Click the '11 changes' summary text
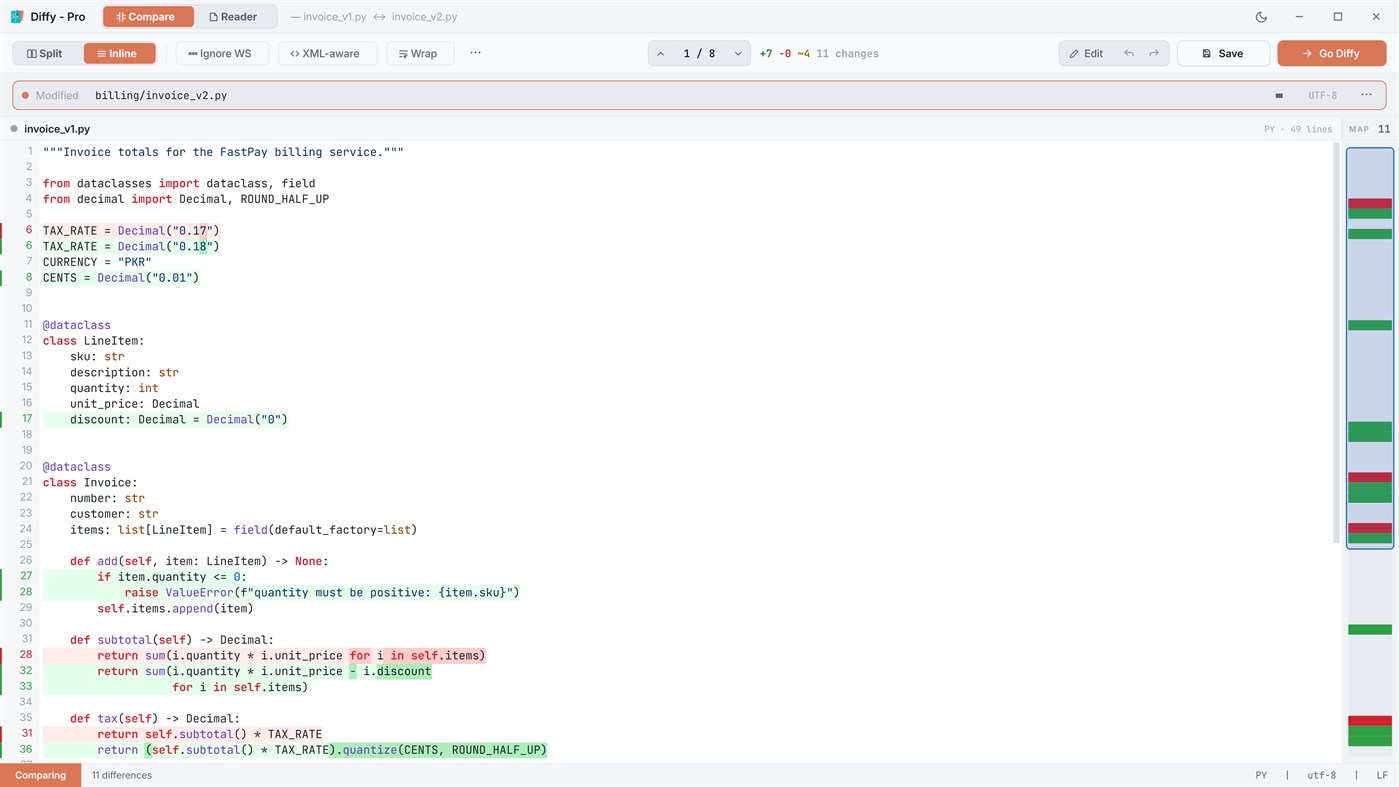Image resolution: width=1399 pixels, height=787 pixels. click(x=847, y=54)
